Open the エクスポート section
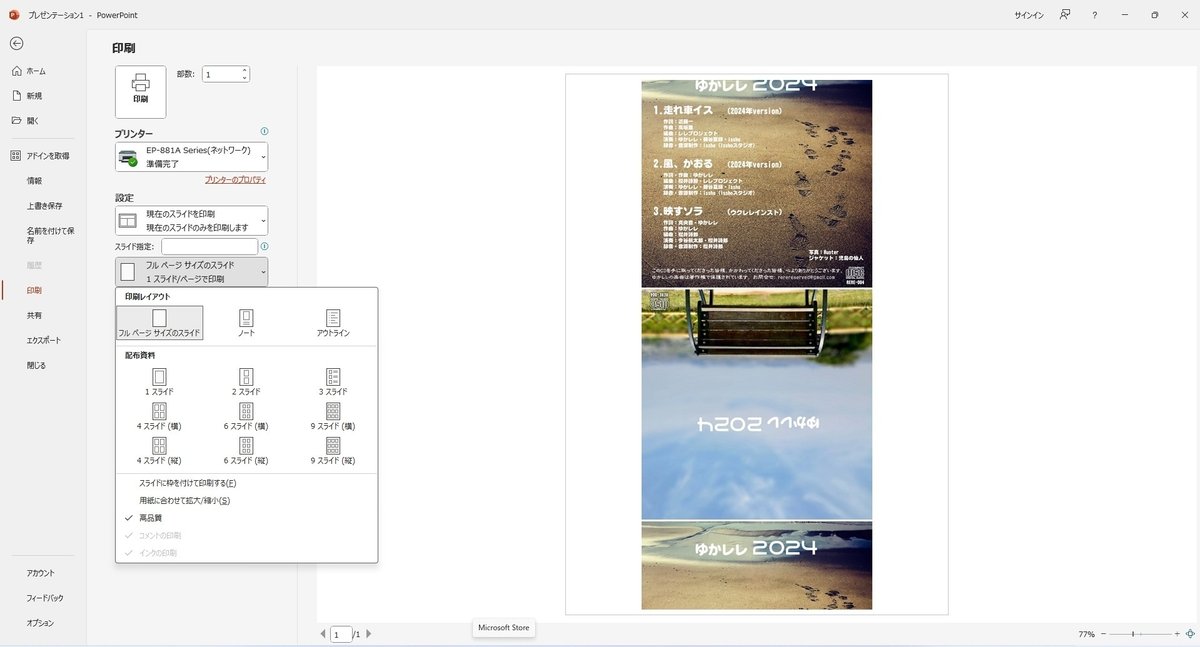The image size is (1200, 647). 43,340
